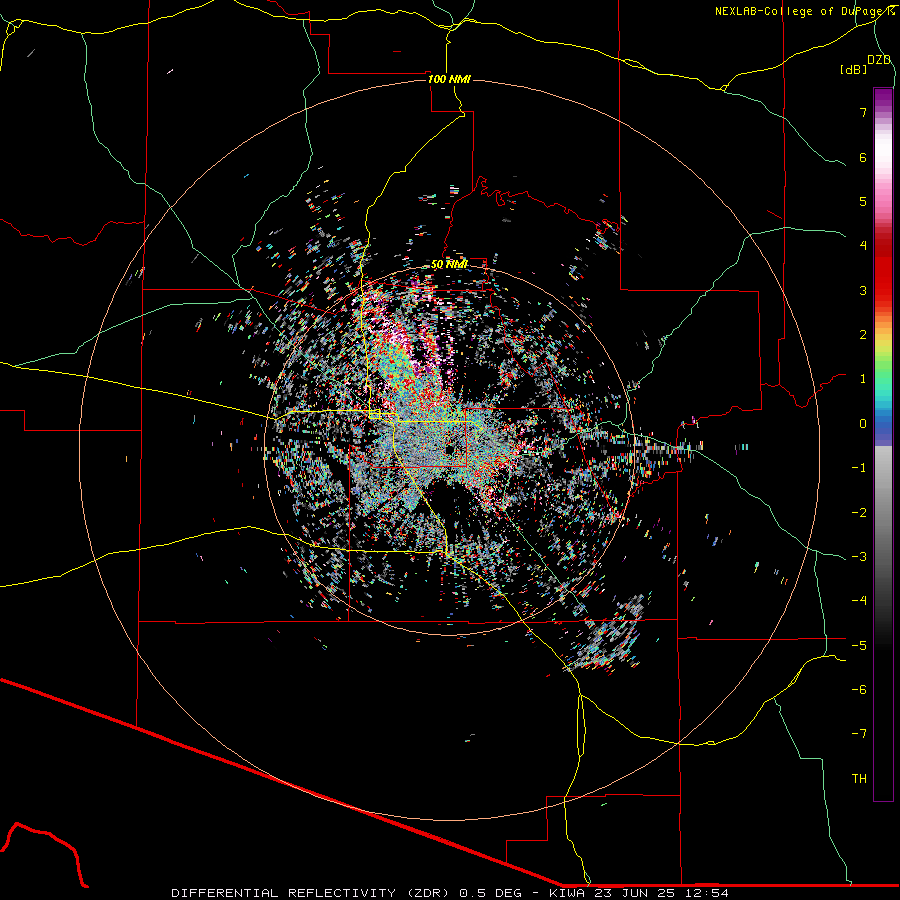The width and height of the screenshot is (900, 900).
Task: Select the "-5" scale value
Action: pos(859,646)
